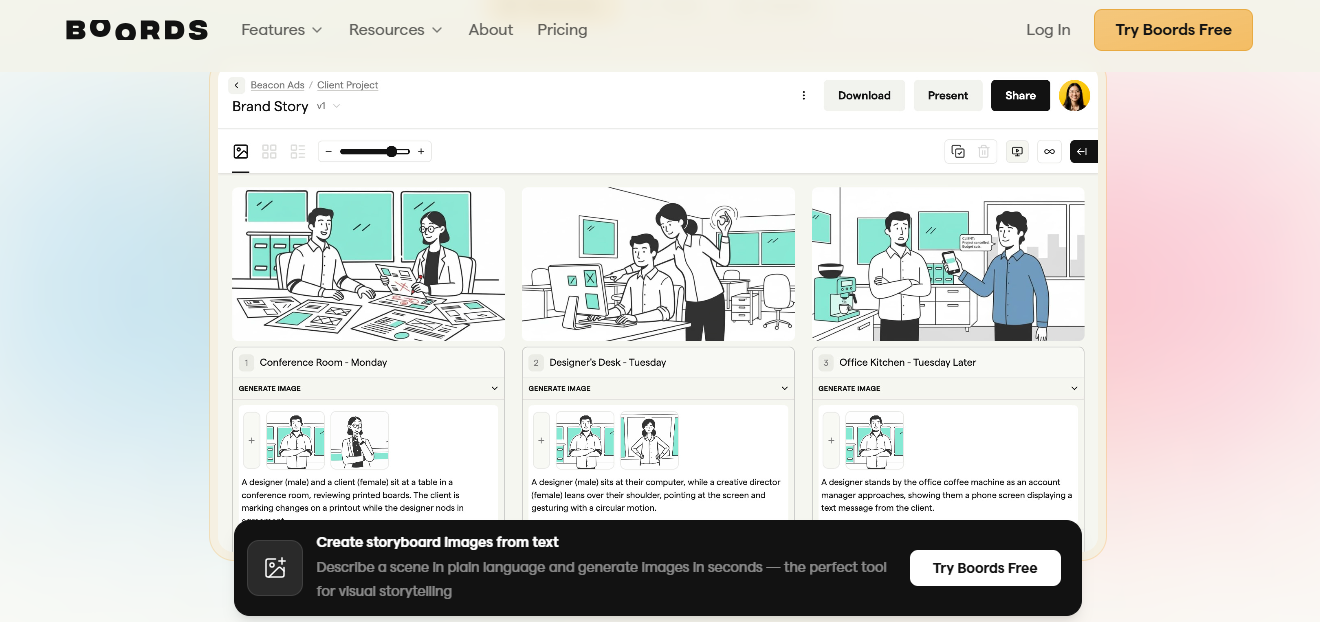Toggle the presentation screen icon in toolbar
Image resolution: width=1320 pixels, height=622 pixels.
click(x=1017, y=152)
